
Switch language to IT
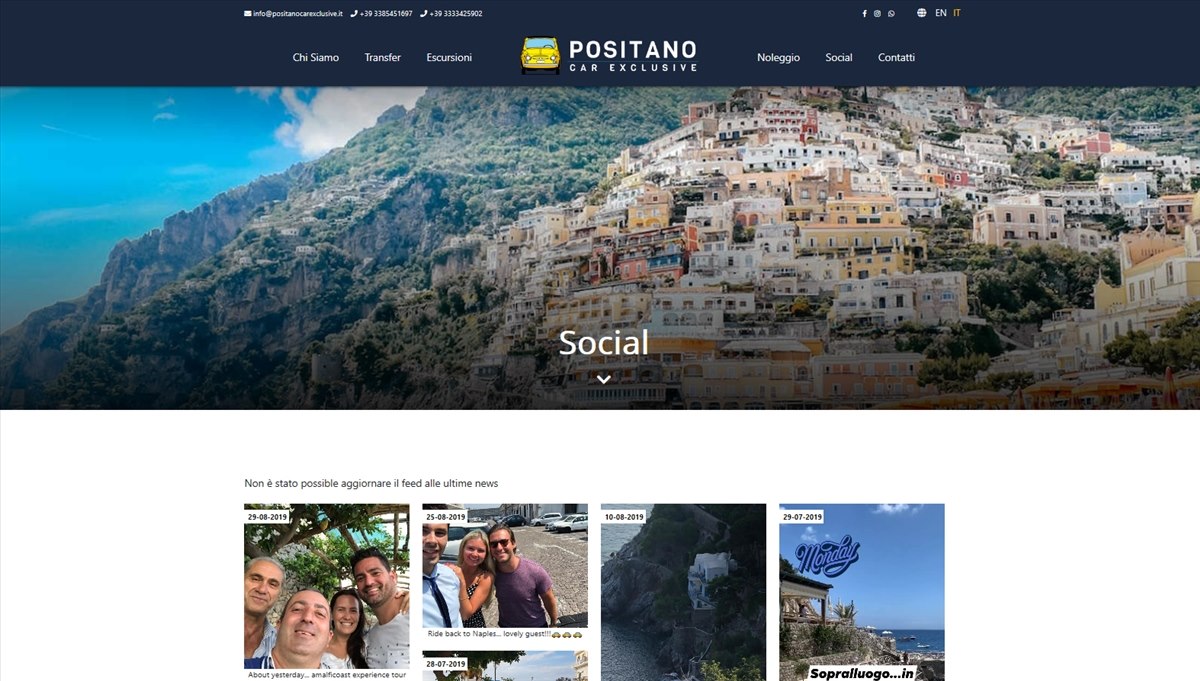[x=957, y=13]
